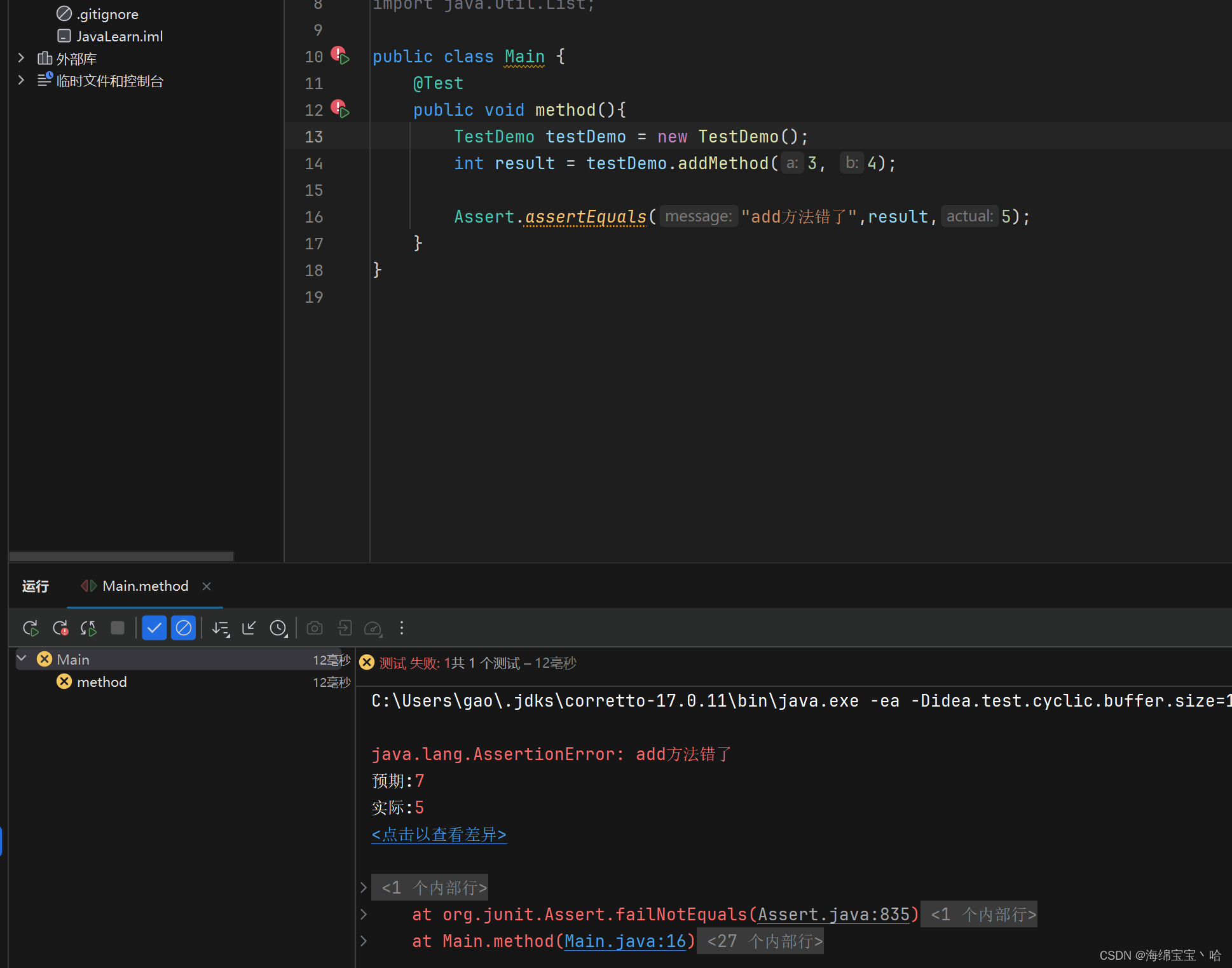Screen dimensions: 1232x968
Task: Click the export test results icon
Action: point(345,628)
